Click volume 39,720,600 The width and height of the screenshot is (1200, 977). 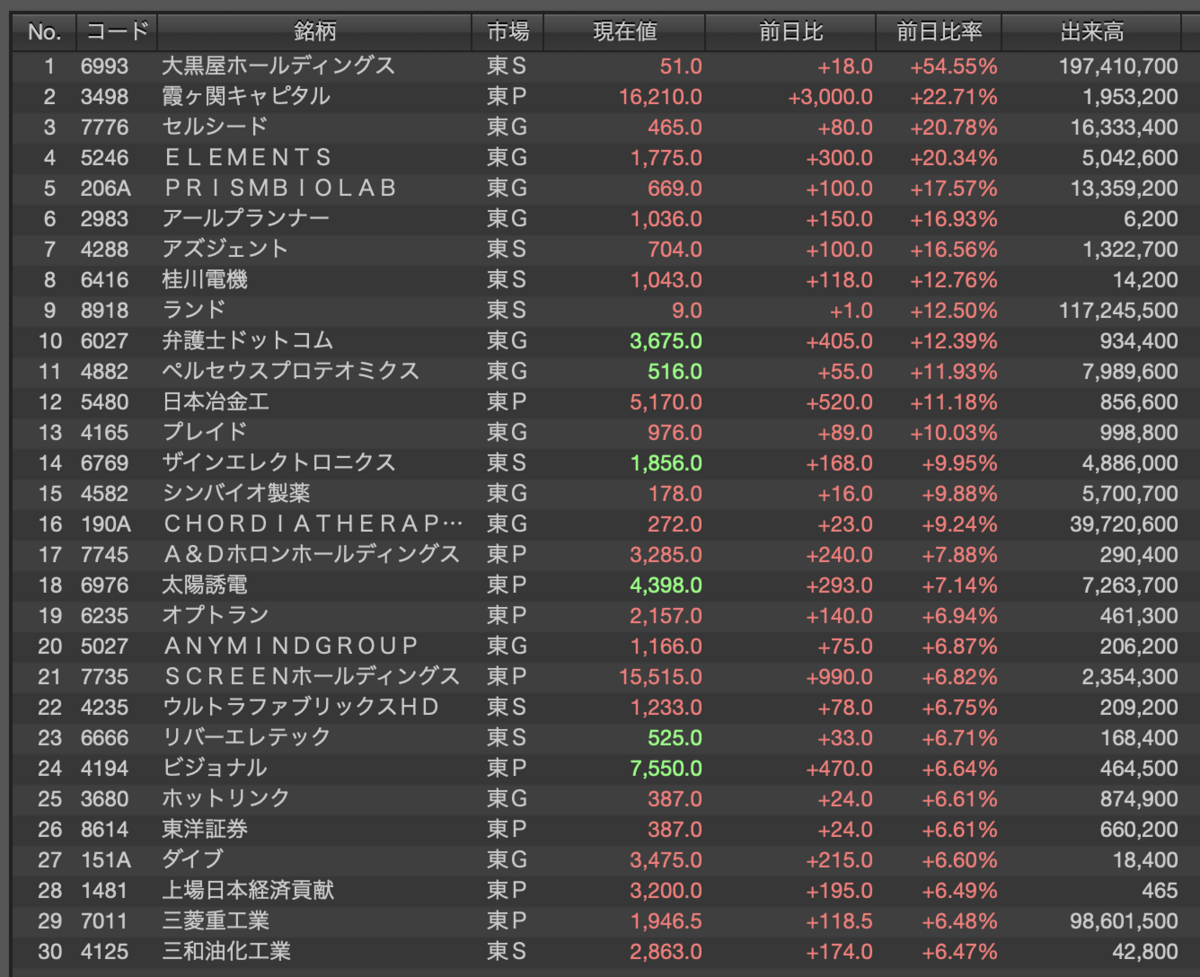[1124, 524]
